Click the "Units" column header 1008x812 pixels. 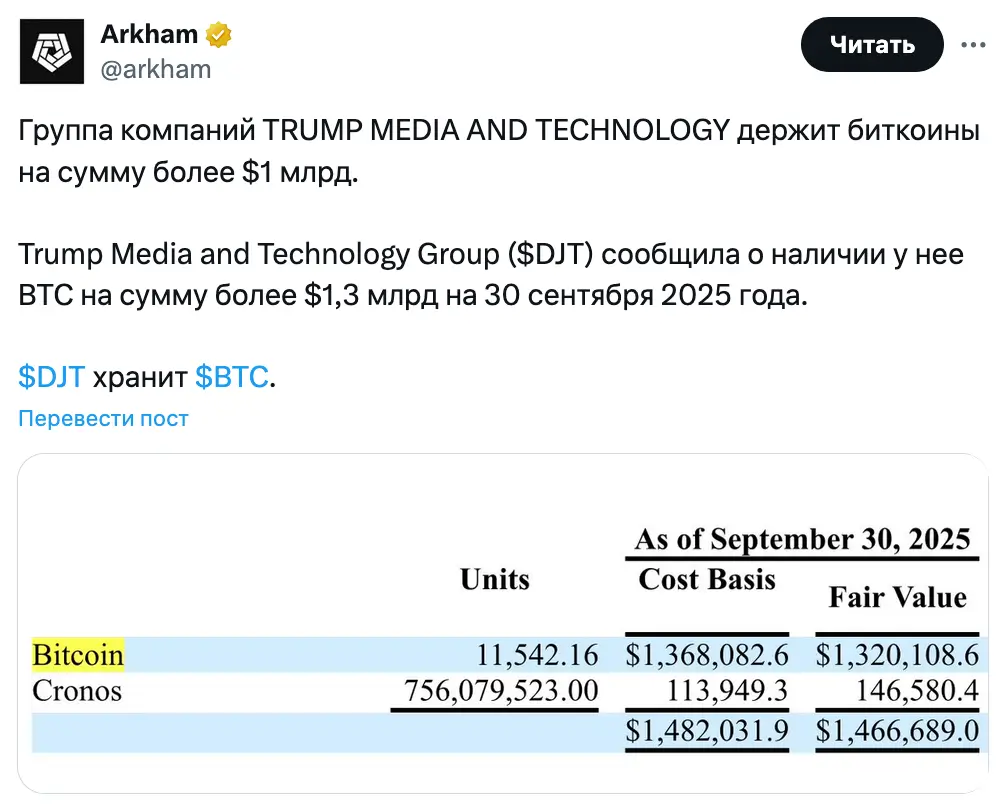click(x=494, y=579)
